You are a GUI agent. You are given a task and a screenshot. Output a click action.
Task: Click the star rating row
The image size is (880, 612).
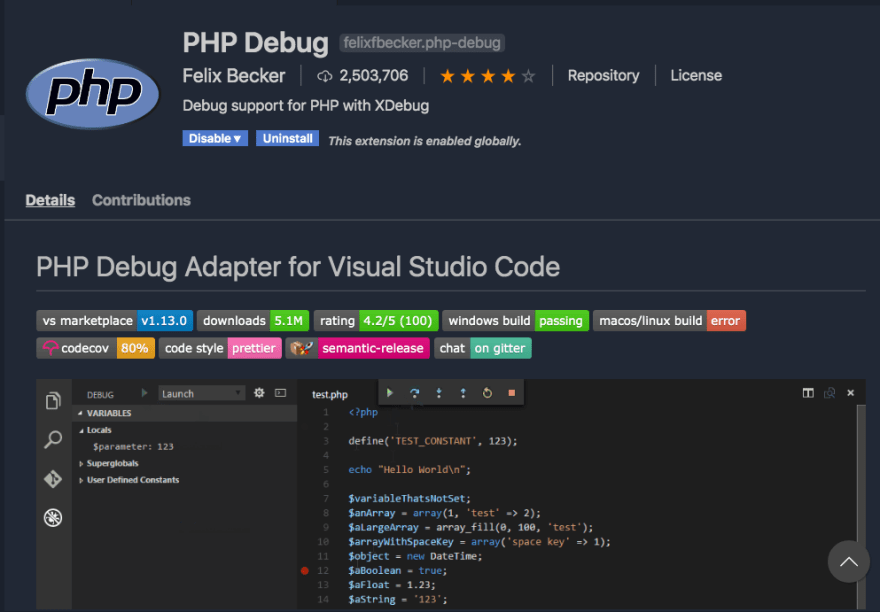pyautogui.click(x=488, y=76)
